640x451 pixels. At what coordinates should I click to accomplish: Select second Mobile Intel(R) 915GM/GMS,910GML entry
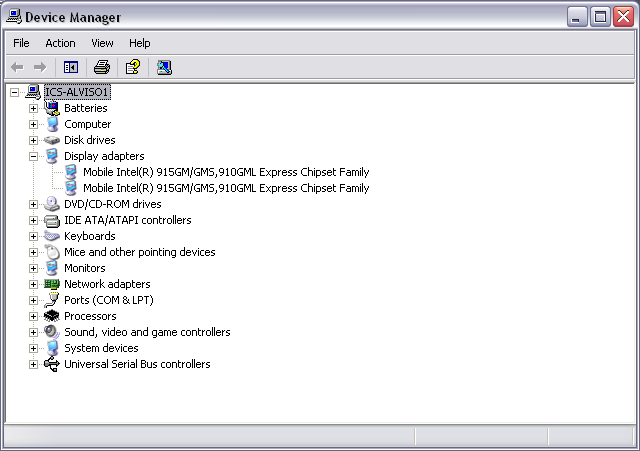[226, 188]
